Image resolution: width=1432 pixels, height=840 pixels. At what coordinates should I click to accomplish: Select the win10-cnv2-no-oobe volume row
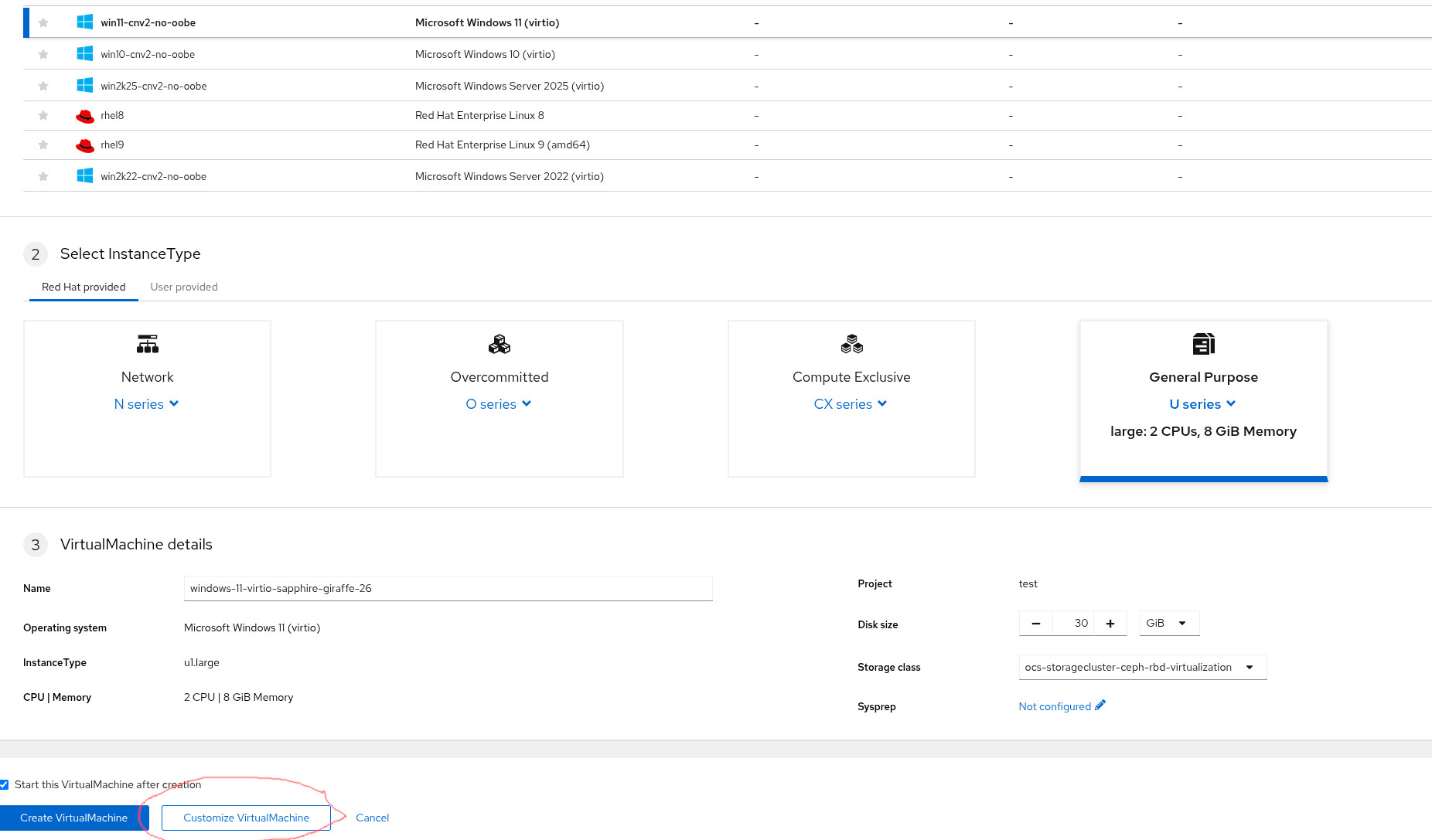tap(728, 54)
